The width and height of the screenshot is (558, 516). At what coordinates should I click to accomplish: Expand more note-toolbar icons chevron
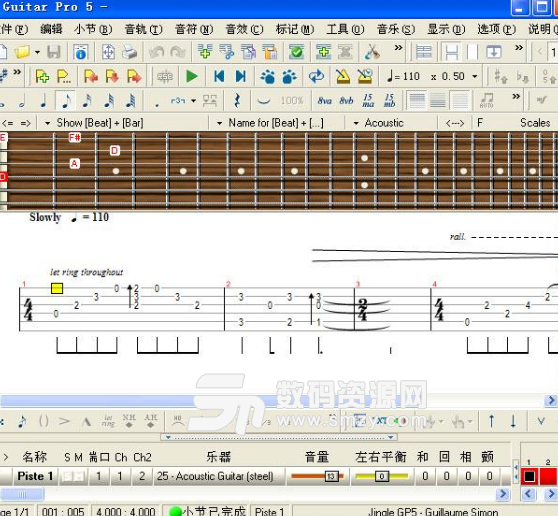(x=516, y=96)
